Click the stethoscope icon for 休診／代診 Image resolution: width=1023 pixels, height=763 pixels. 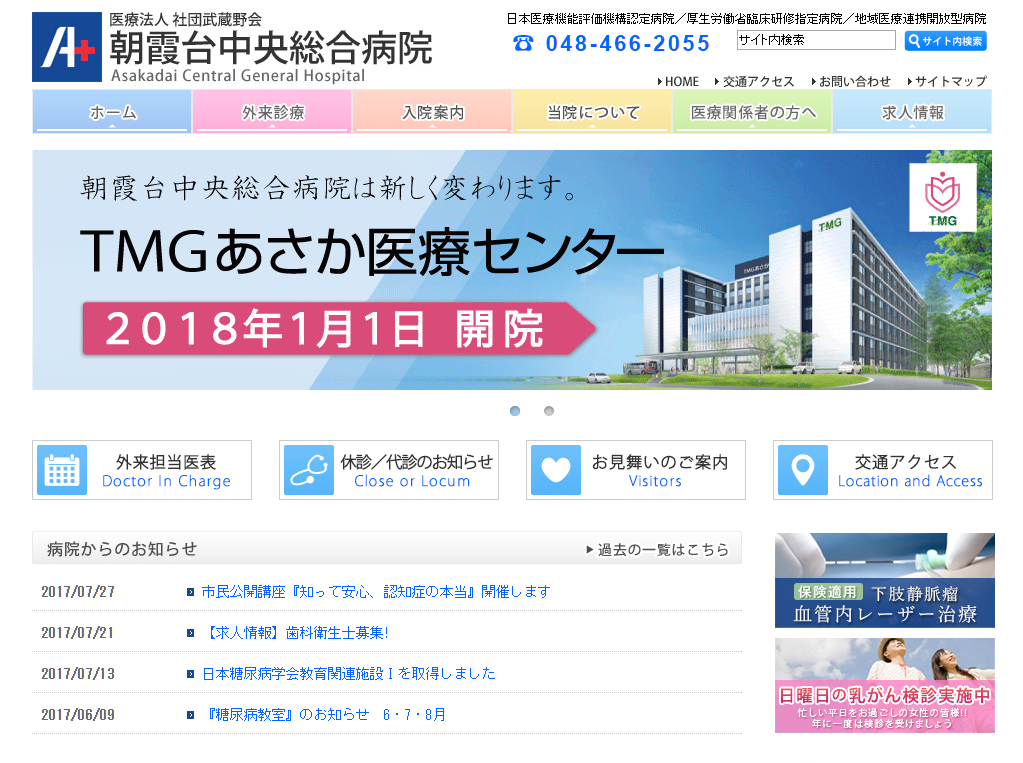pyautogui.click(x=309, y=470)
